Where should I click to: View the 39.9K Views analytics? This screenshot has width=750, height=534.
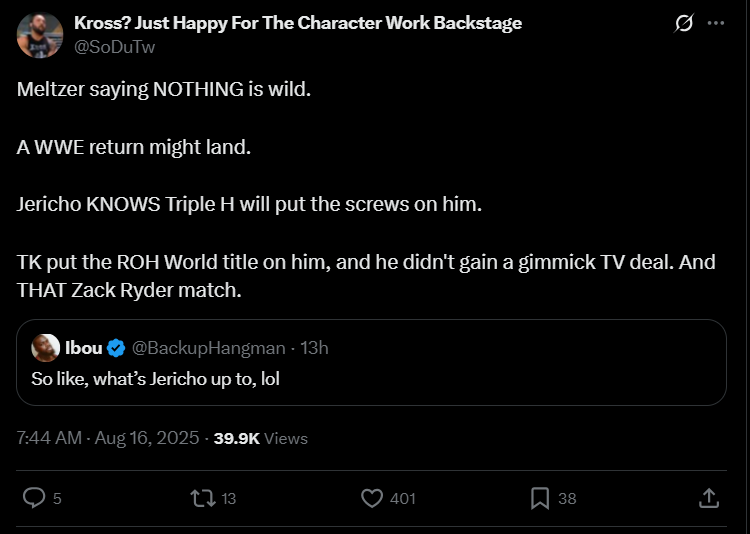coord(261,438)
